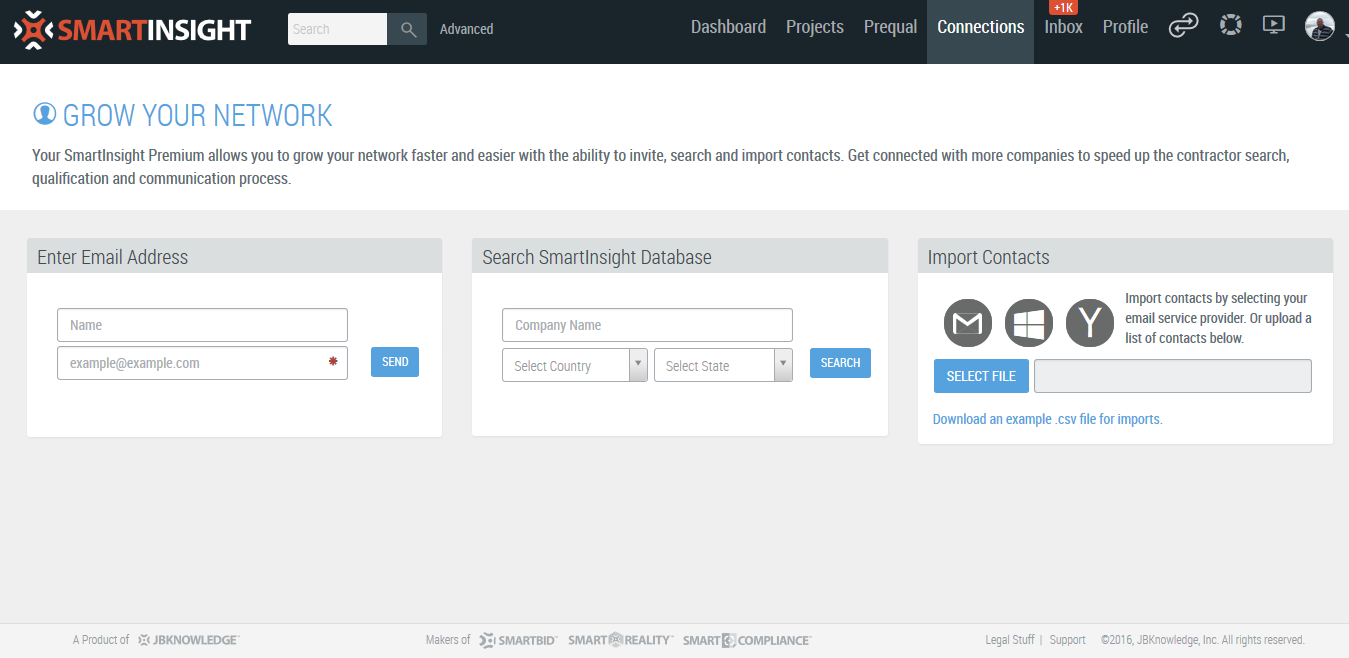
Task: Open the Advanced search link
Action: (466, 29)
